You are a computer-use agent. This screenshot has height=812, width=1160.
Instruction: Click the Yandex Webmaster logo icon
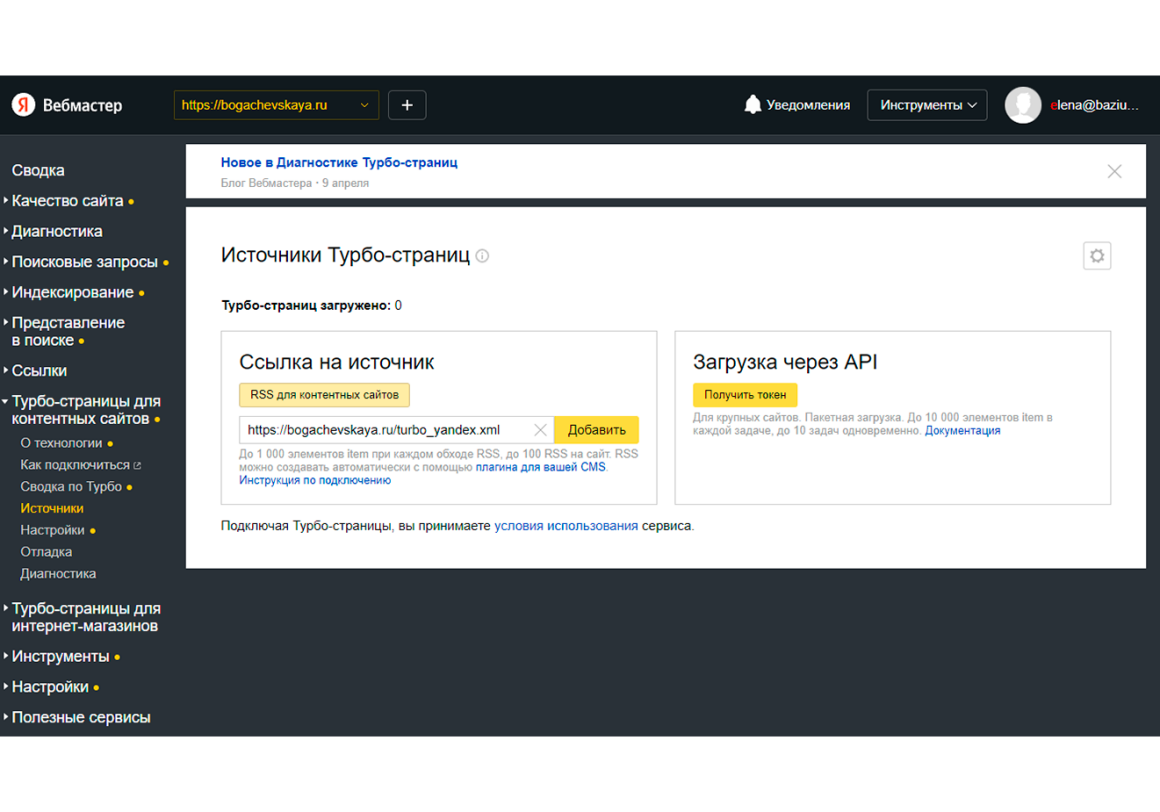[24, 105]
